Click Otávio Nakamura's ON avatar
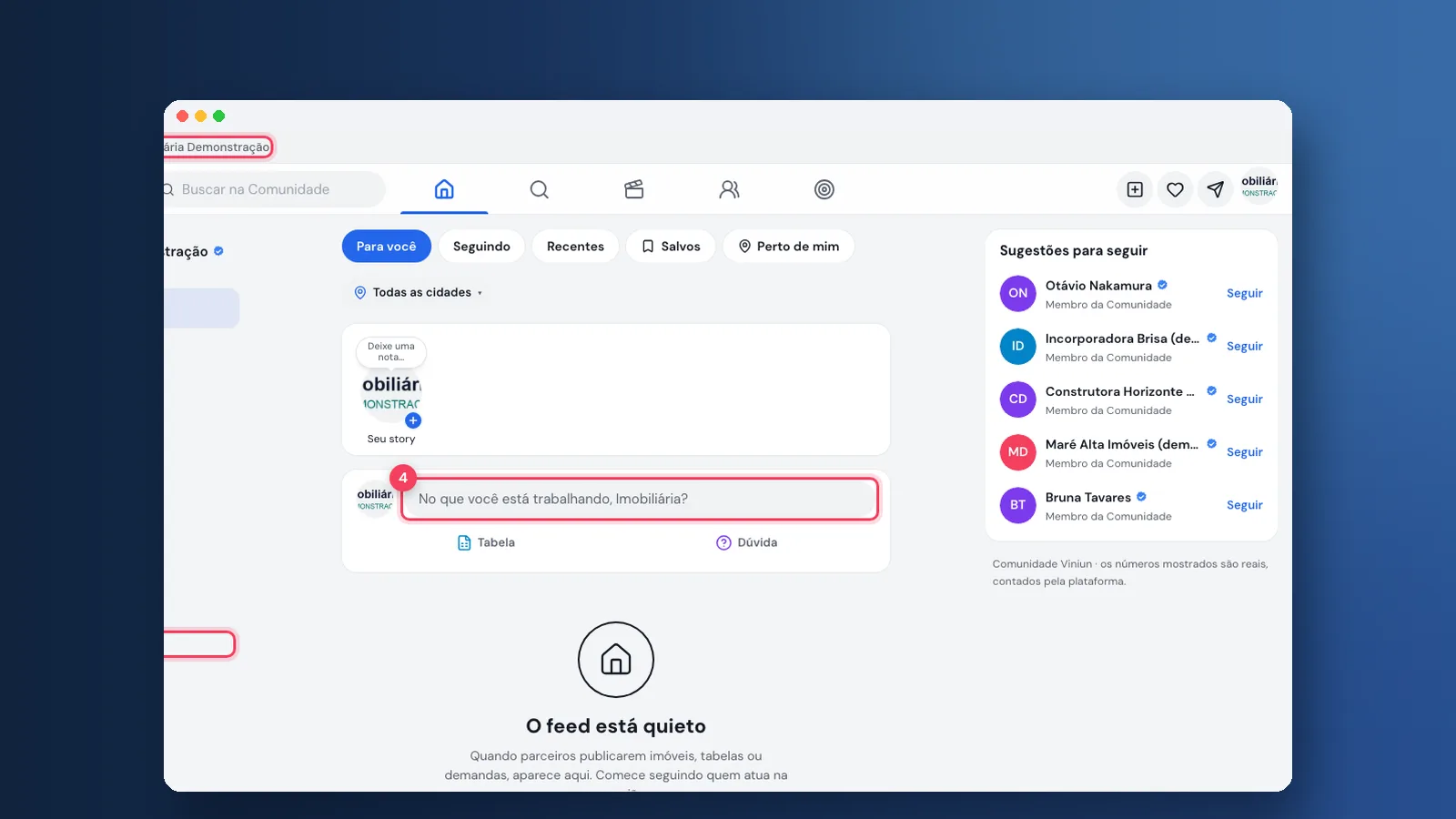The height and width of the screenshot is (819, 1456). point(1017,293)
